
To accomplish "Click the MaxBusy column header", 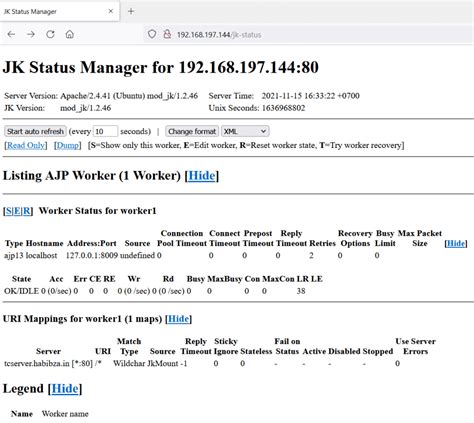I will click(225, 279).
